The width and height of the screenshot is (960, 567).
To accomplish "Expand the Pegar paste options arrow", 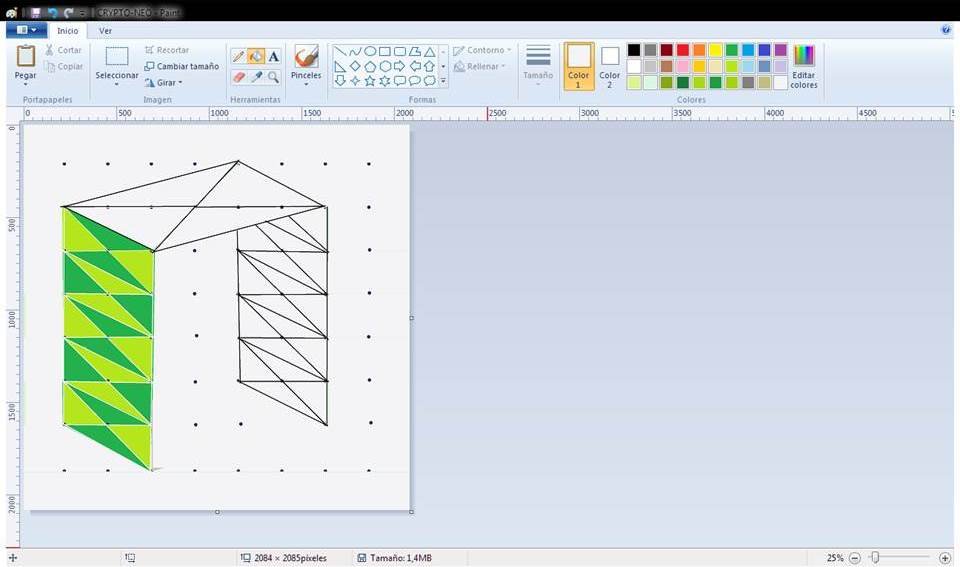I will [x=25, y=84].
